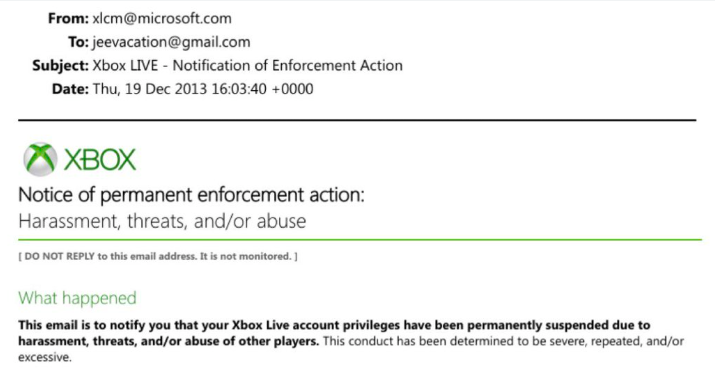Click the To: header label
This screenshot has height=378, width=715.
point(78,42)
